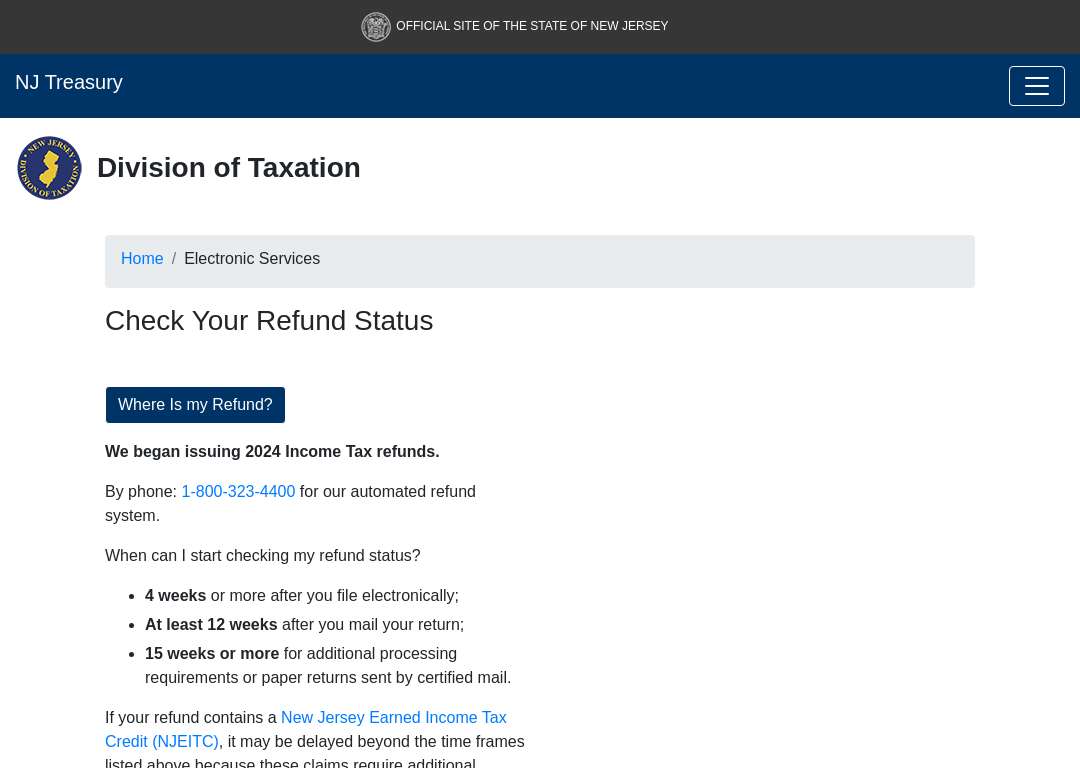
Task: Open the hamburger navigation menu
Action: [x=1037, y=86]
